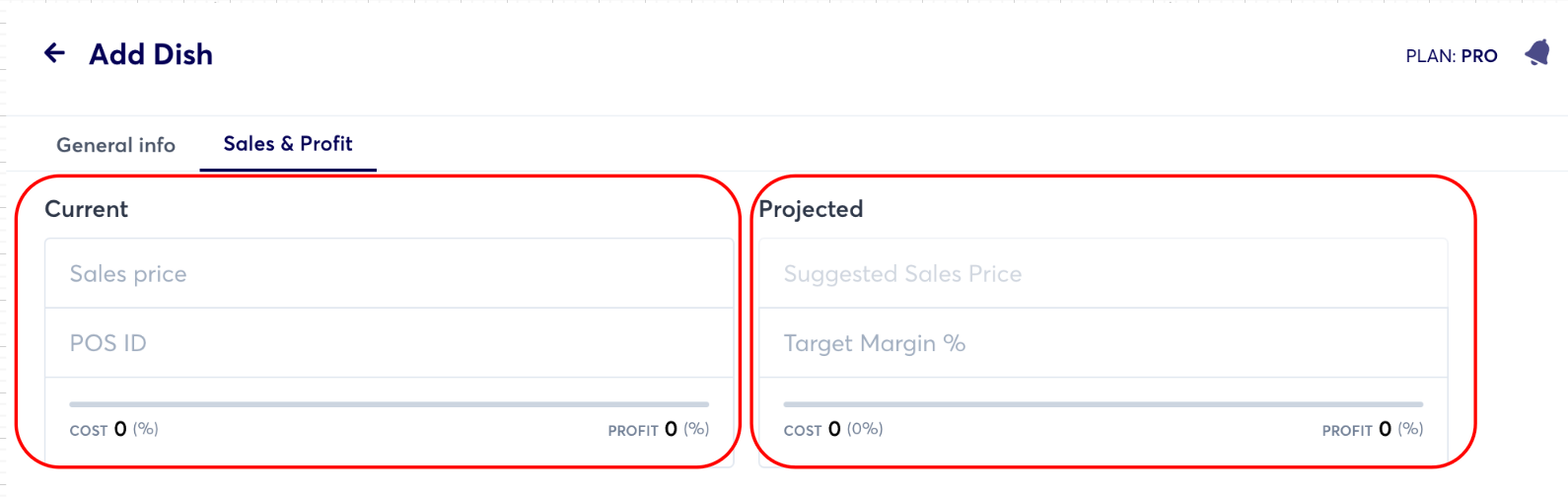
Task: Focus the Target Margin % field
Action: pos(1103,343)
